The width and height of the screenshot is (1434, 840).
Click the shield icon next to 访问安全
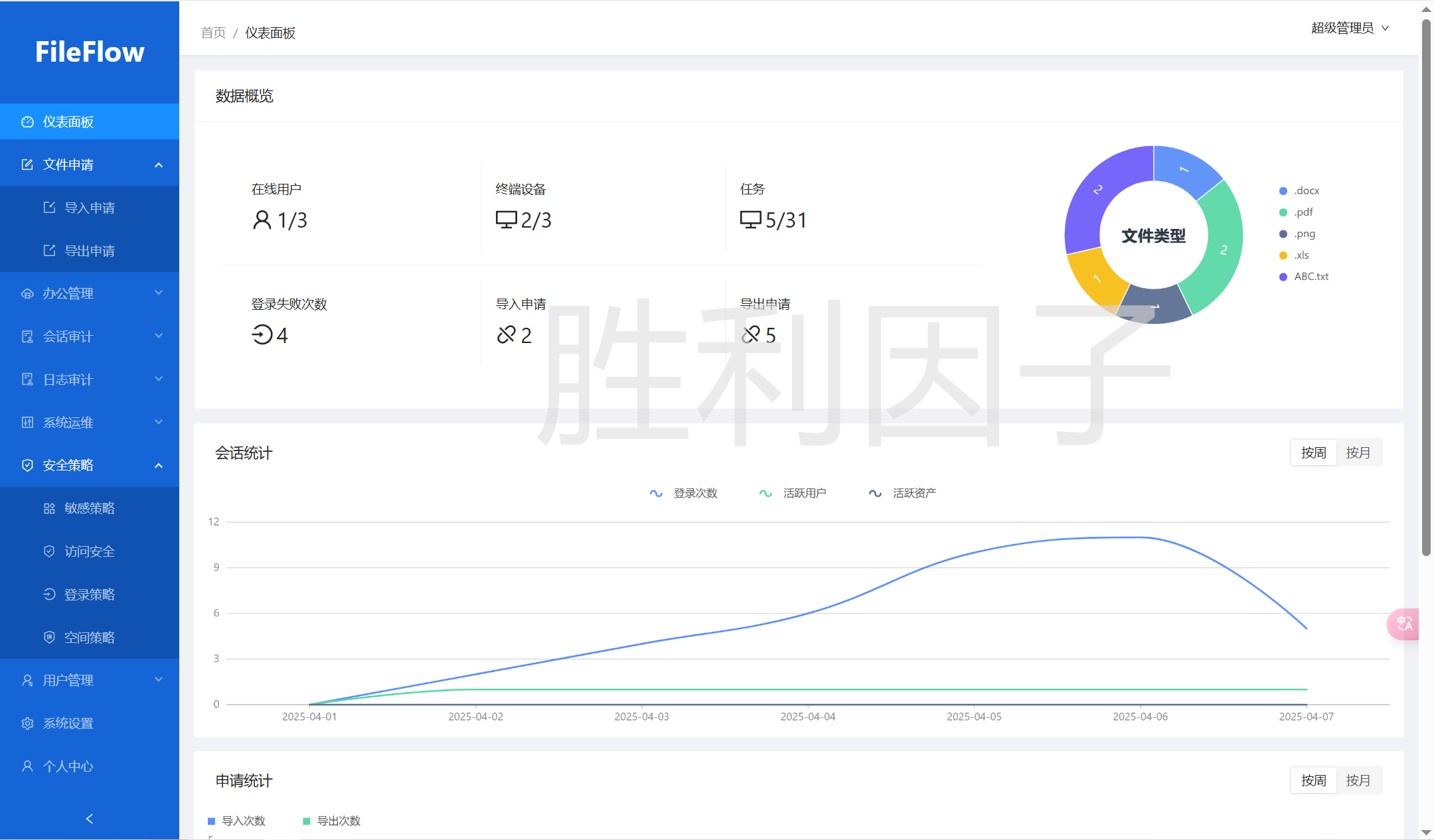(x=49, y=551)
